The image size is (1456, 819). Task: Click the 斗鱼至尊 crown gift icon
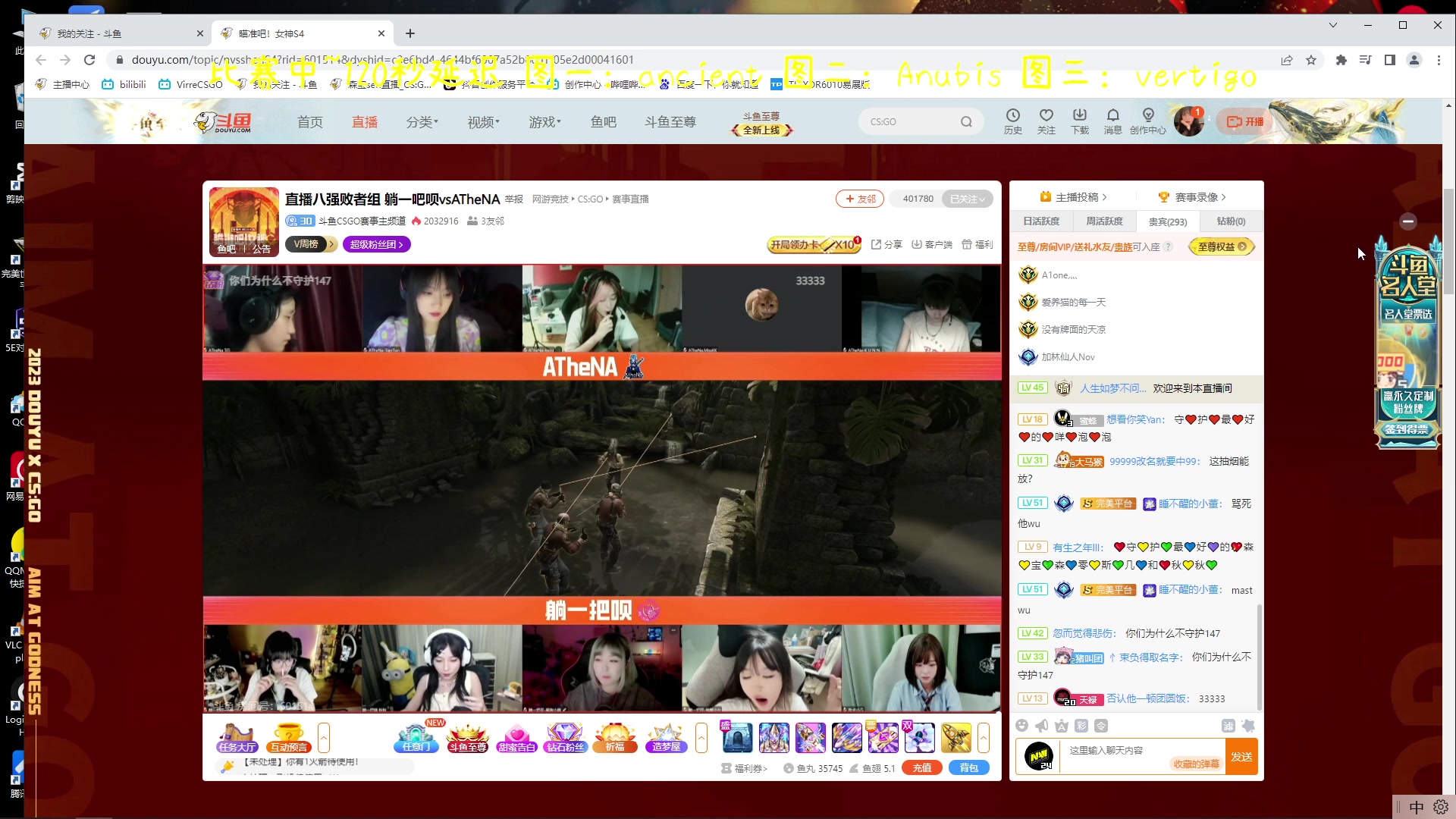tap(468, 737)
